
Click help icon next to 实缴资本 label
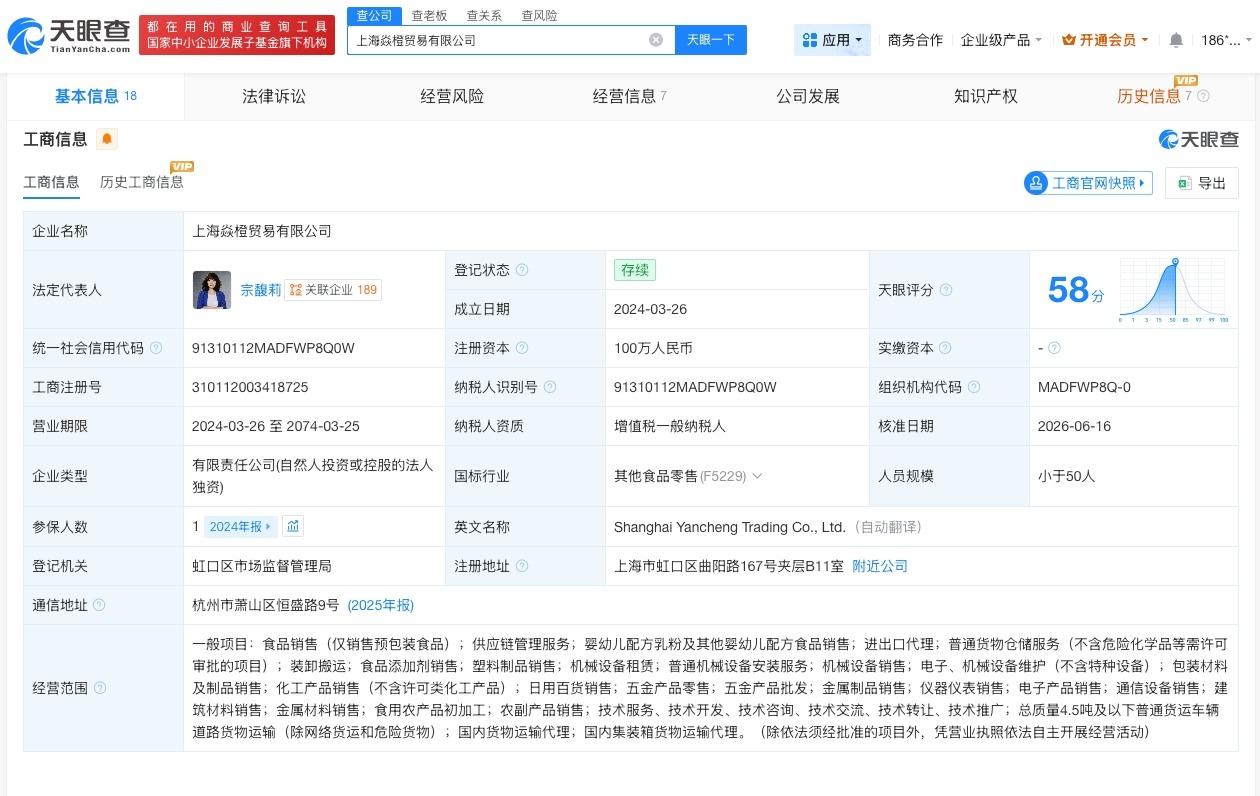coord(945,348)
